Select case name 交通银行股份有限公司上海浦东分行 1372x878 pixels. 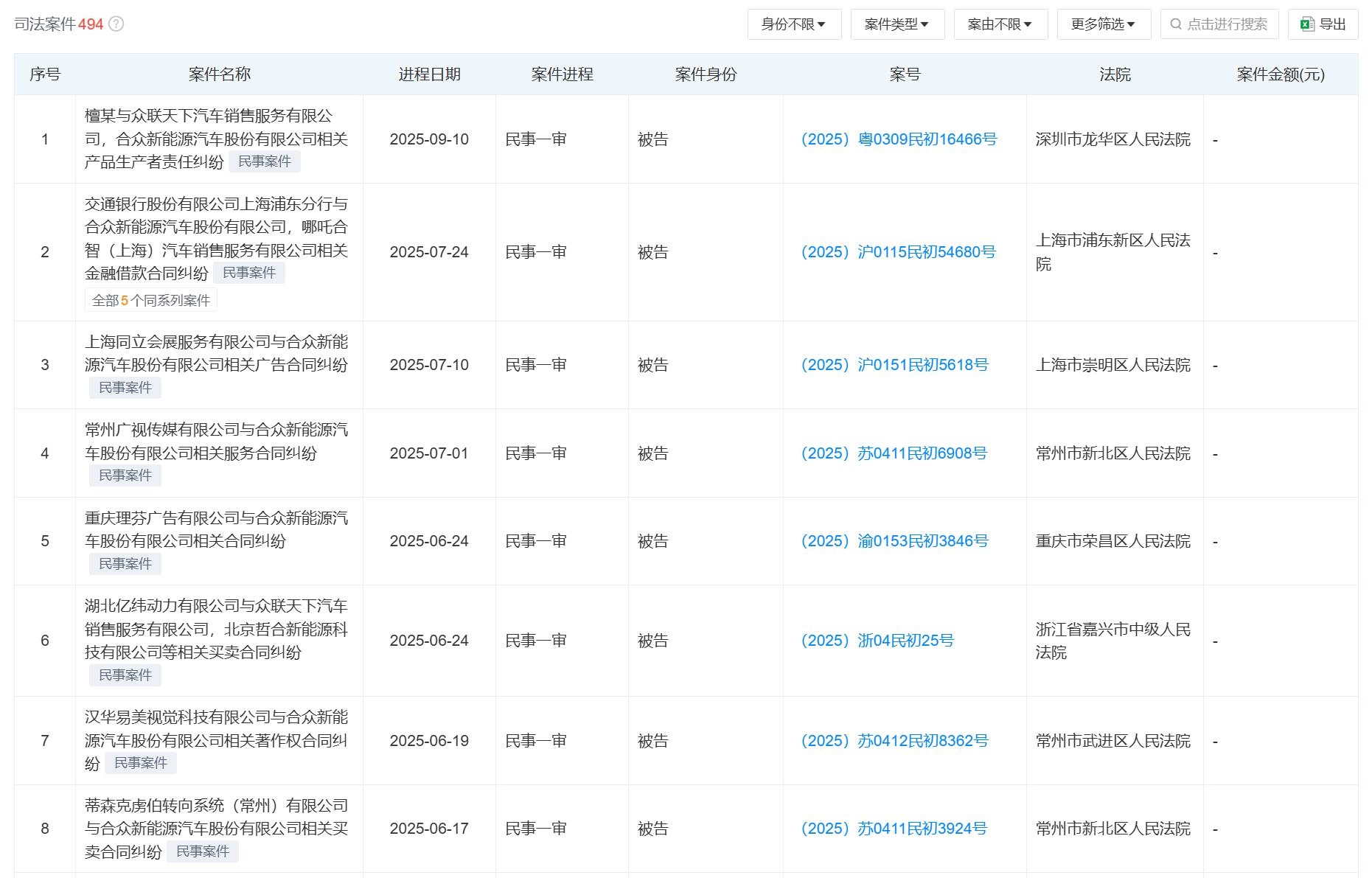tap(216, 239)
